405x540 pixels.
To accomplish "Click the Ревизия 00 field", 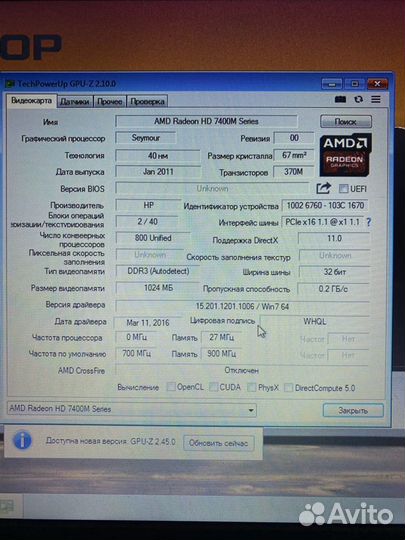I will pos(294,138).
